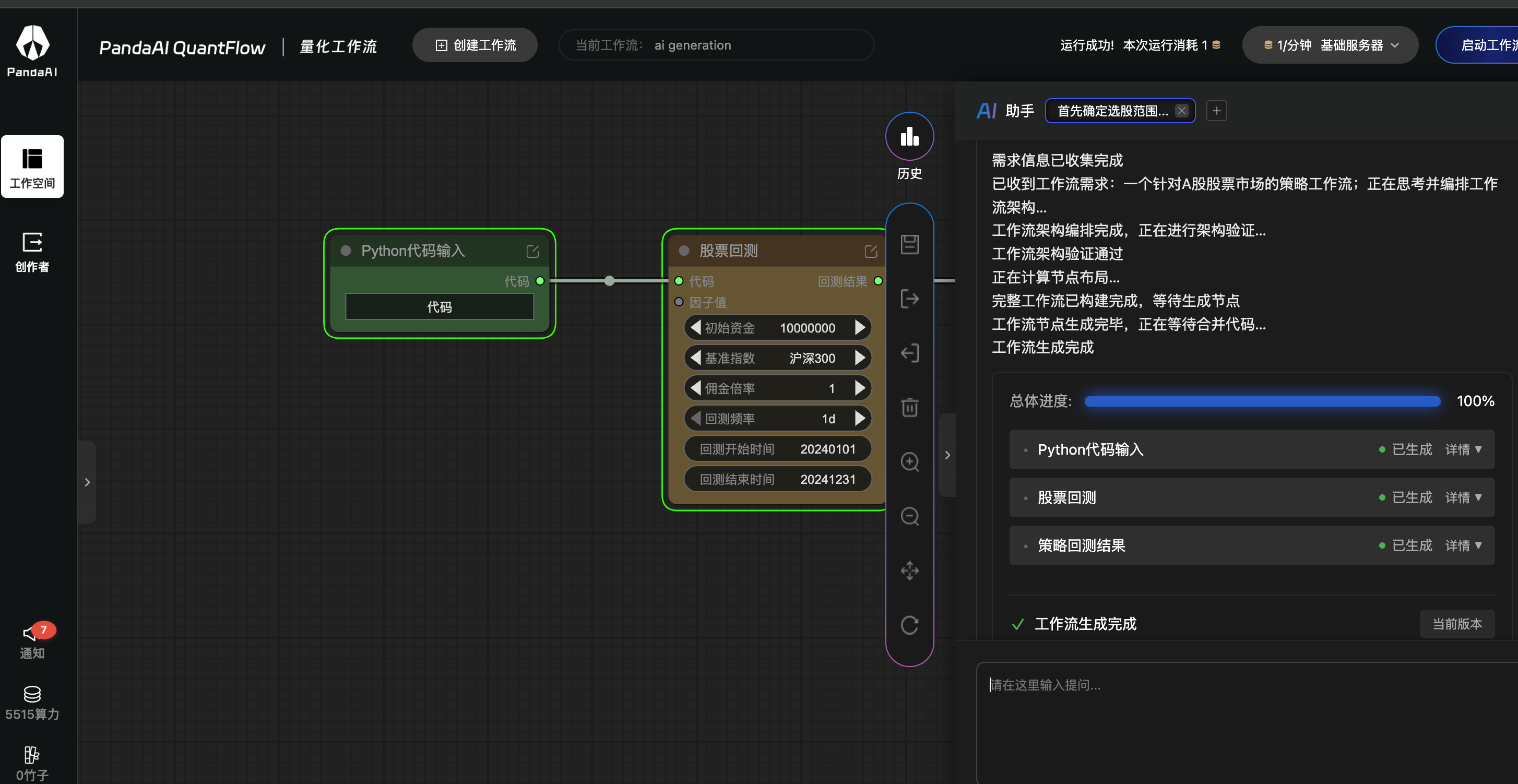The height and width of the screenshot is (784, 1518).
Task: Expand 详情 for 策略回测结果 row
Action: (1464, 545)
